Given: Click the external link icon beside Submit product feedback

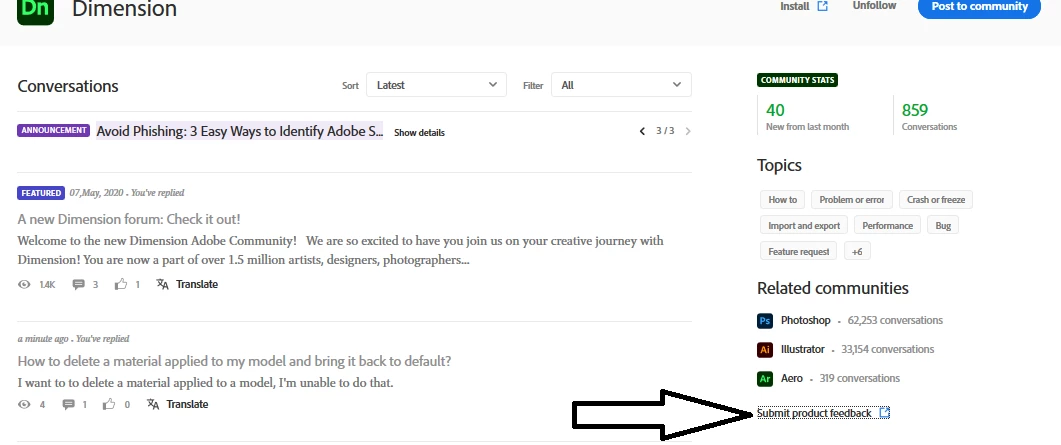Looking at the screenshot, I should click(884, 413).
